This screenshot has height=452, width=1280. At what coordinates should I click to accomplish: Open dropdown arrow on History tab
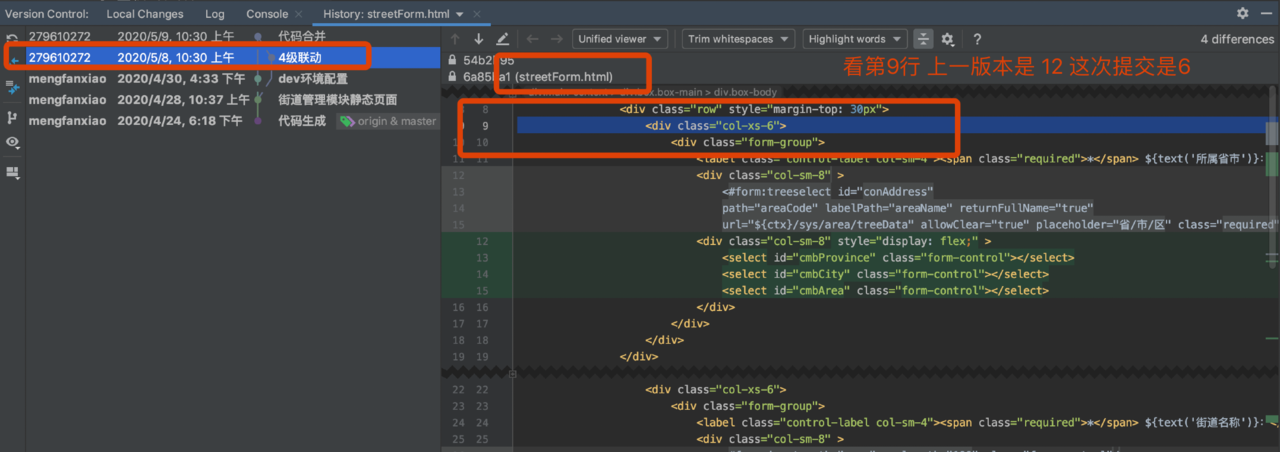pyautogui.click(x=458, y=14)
